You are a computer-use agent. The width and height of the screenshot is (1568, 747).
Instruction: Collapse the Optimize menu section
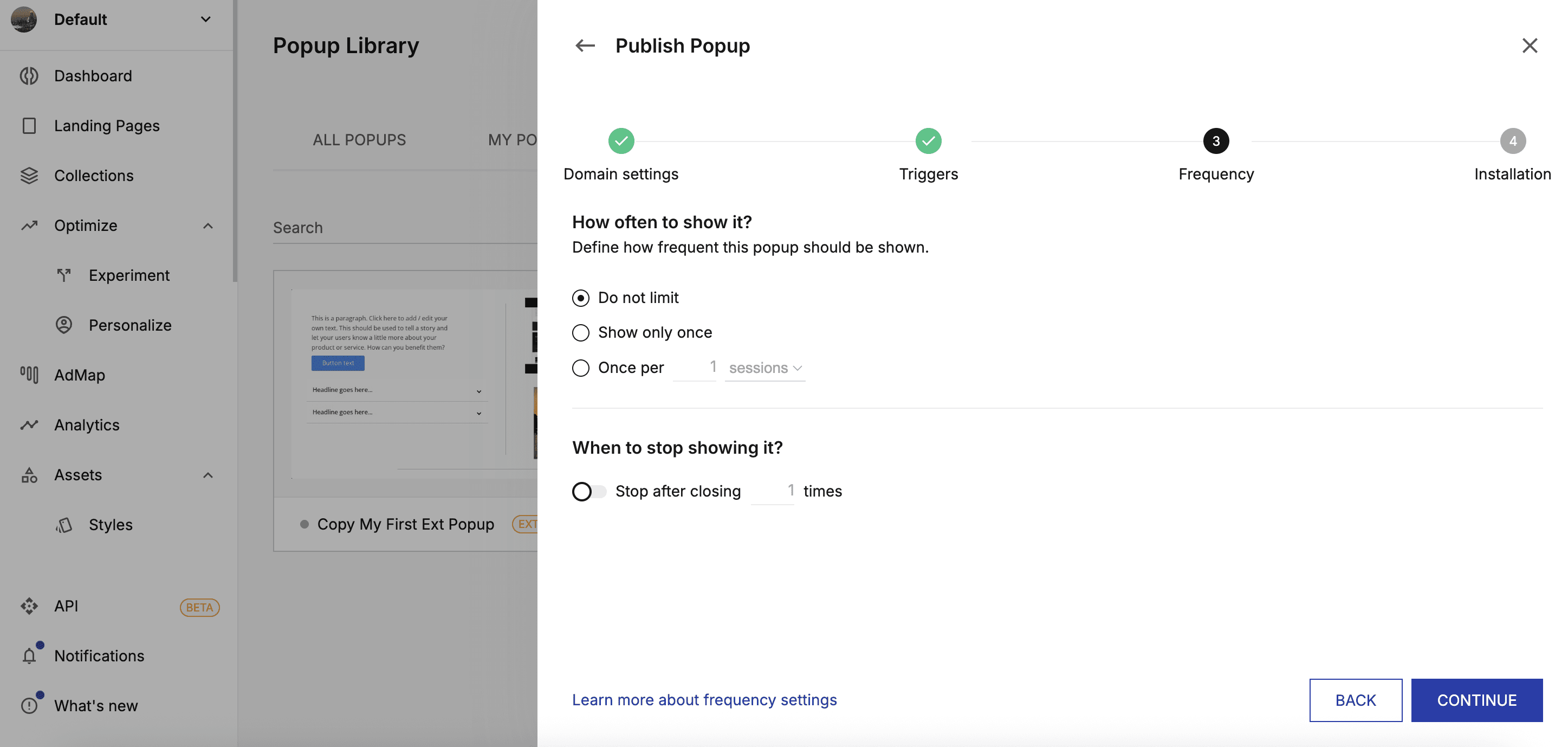coord(208,226)
